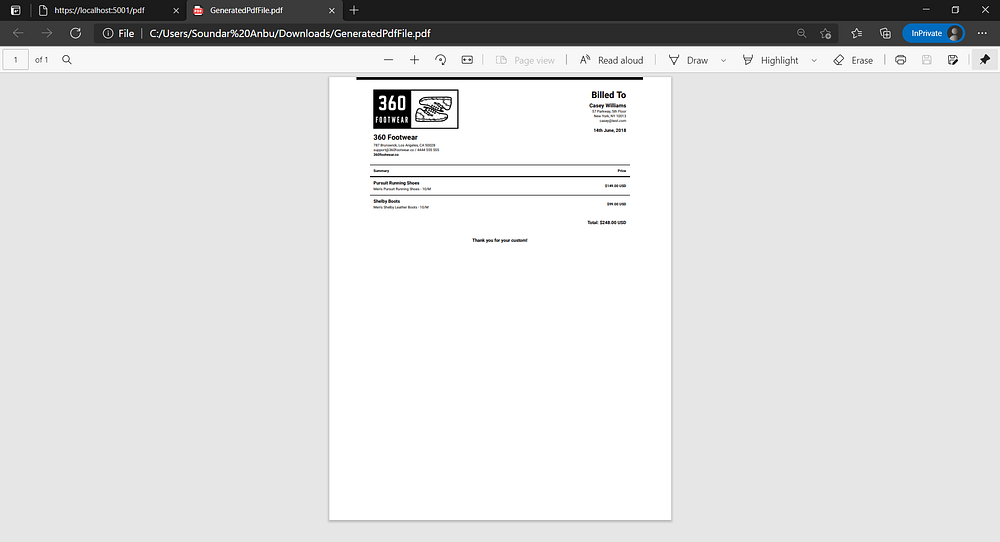Click the zoom in plus icon
Image resolution: width=1000 pixels, height=542 pixels.
pos(415,60)
